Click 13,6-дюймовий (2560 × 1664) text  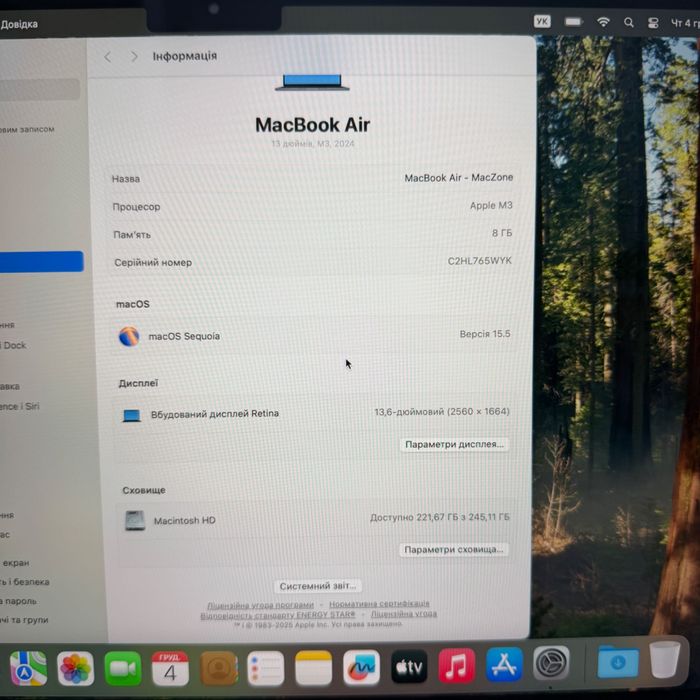pos(442,412)
